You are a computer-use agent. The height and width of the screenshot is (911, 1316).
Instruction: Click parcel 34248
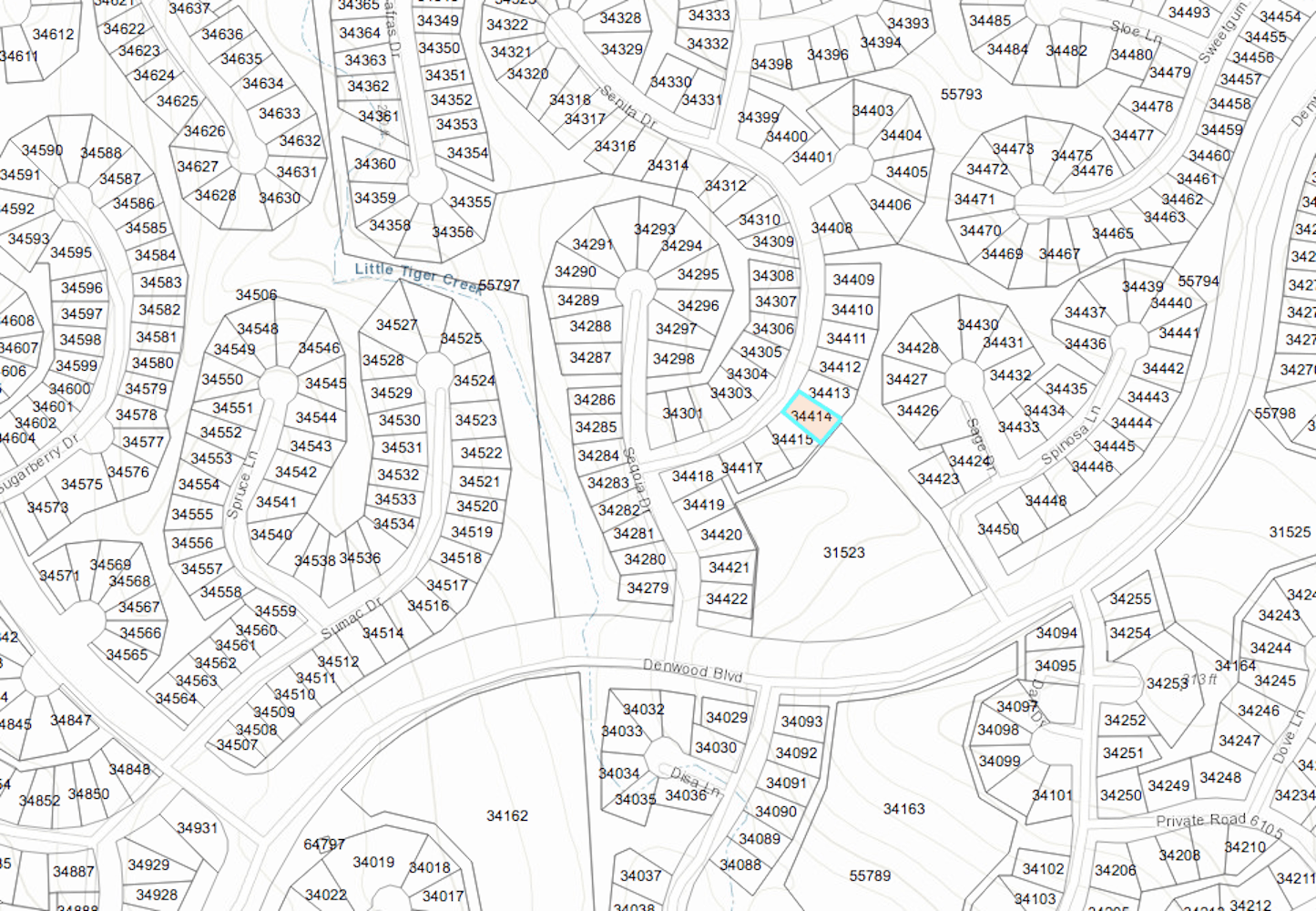click(x=1220, y=777)
